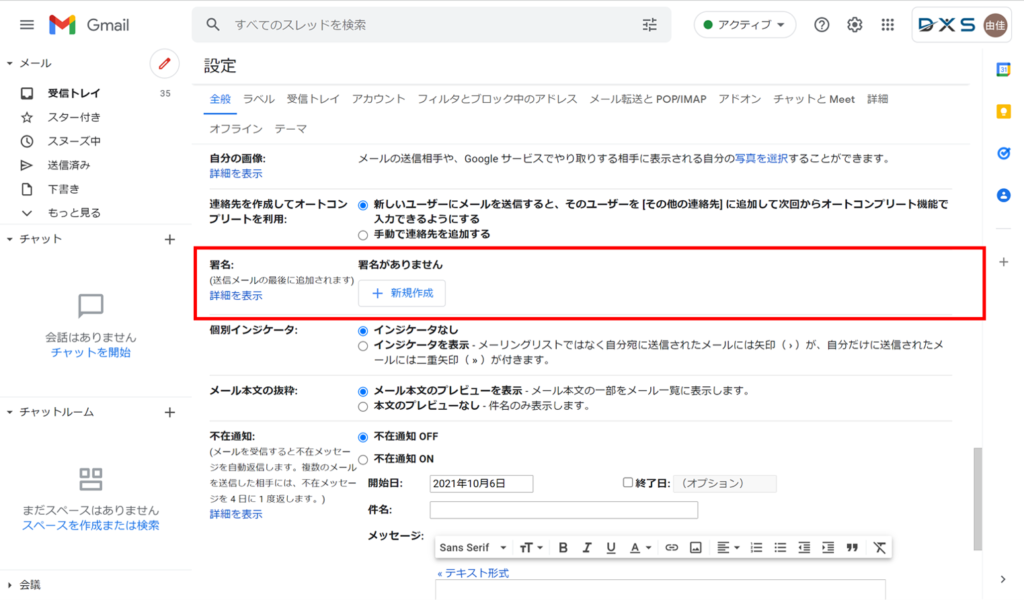Insert bulleted list in message toolbar

780,548
